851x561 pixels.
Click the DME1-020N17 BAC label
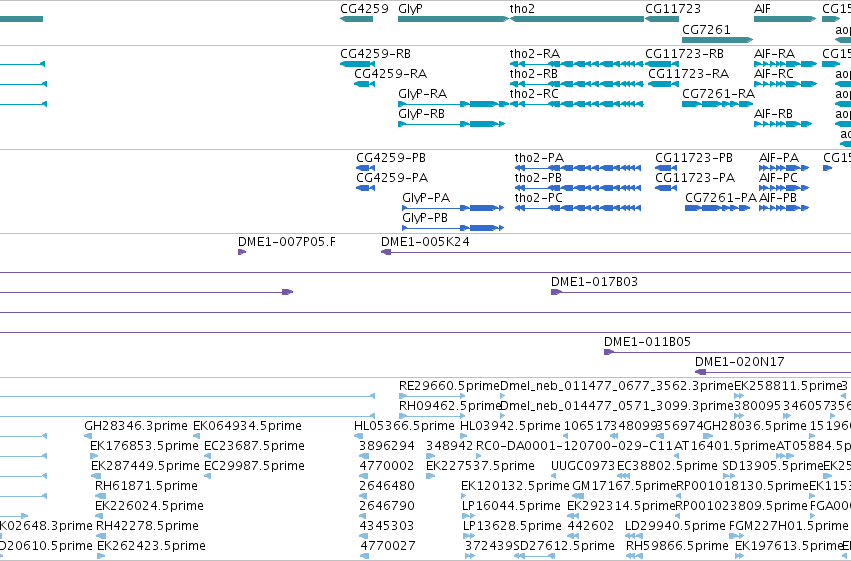click(x=739, y=362)
